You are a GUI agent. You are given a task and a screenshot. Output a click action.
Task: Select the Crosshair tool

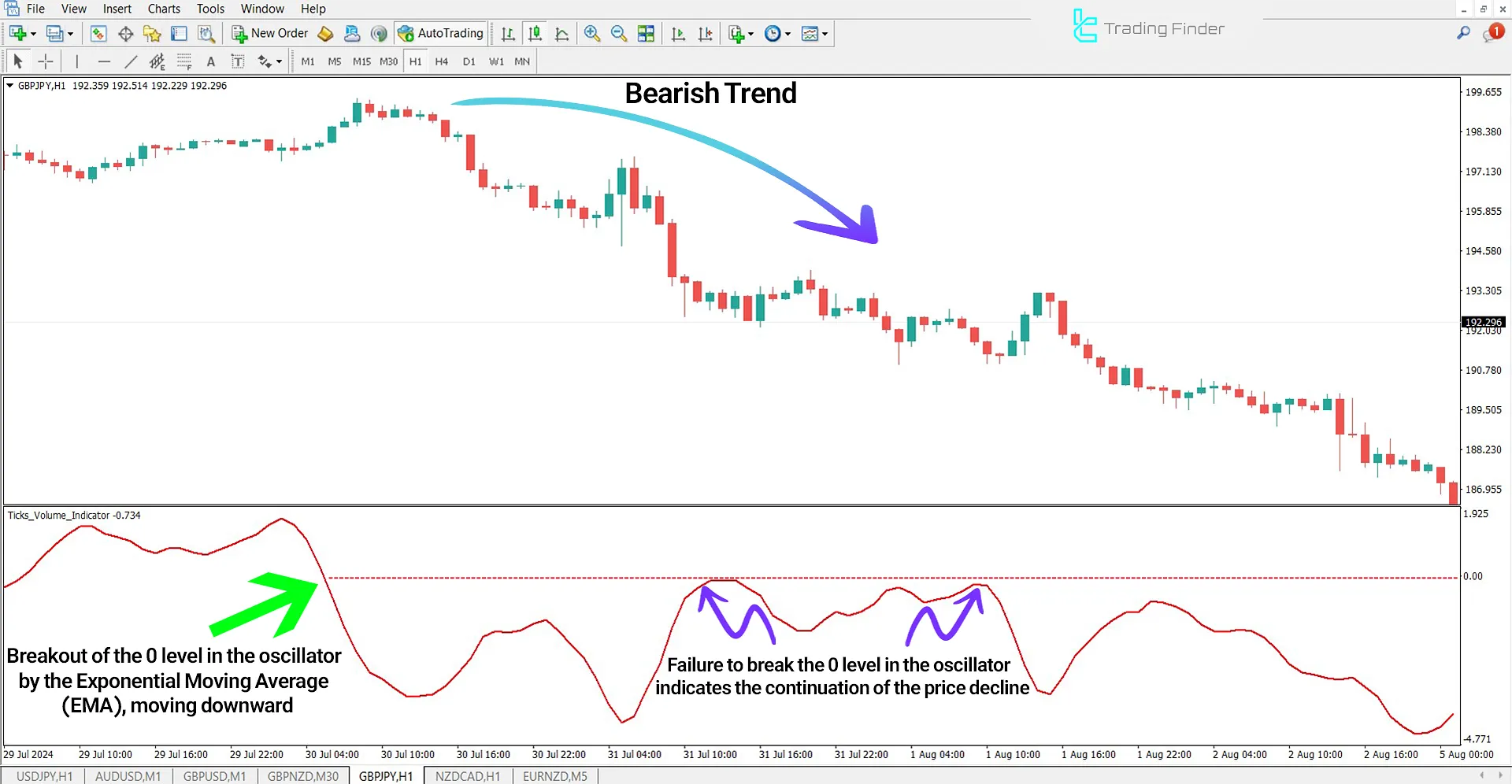point(46,61)
